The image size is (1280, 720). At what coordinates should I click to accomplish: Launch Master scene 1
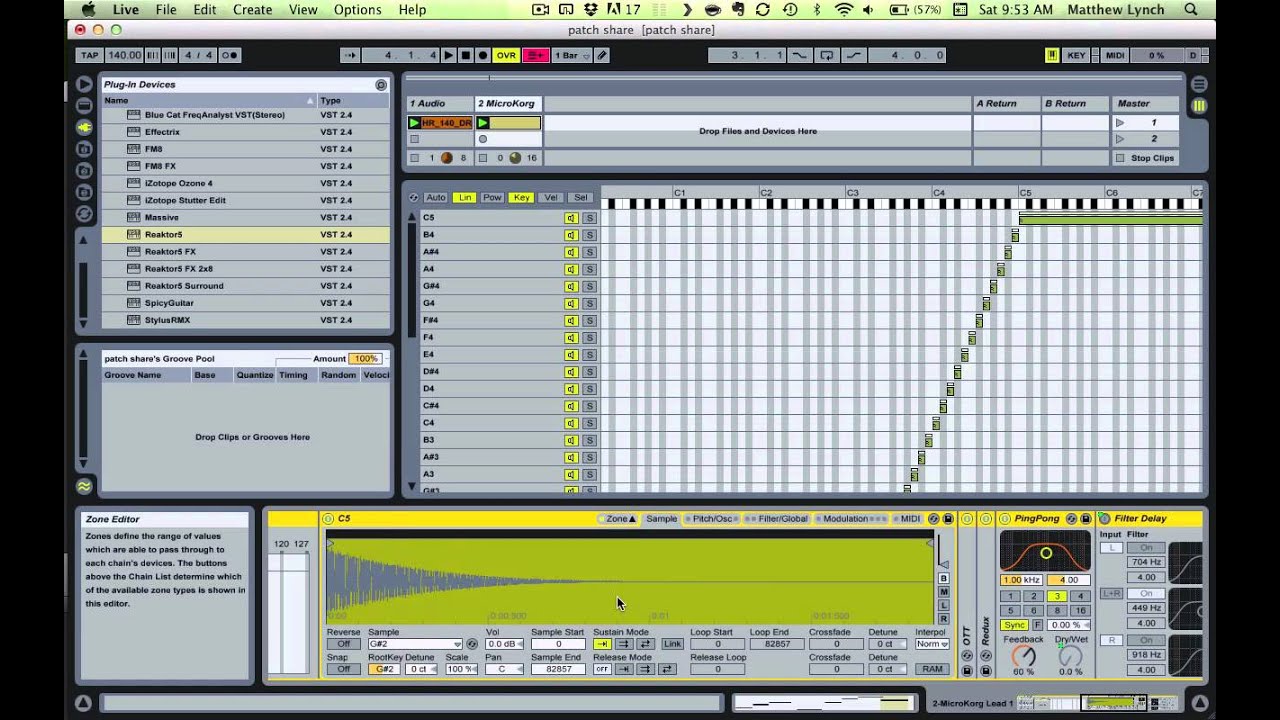pos(1120,123)
